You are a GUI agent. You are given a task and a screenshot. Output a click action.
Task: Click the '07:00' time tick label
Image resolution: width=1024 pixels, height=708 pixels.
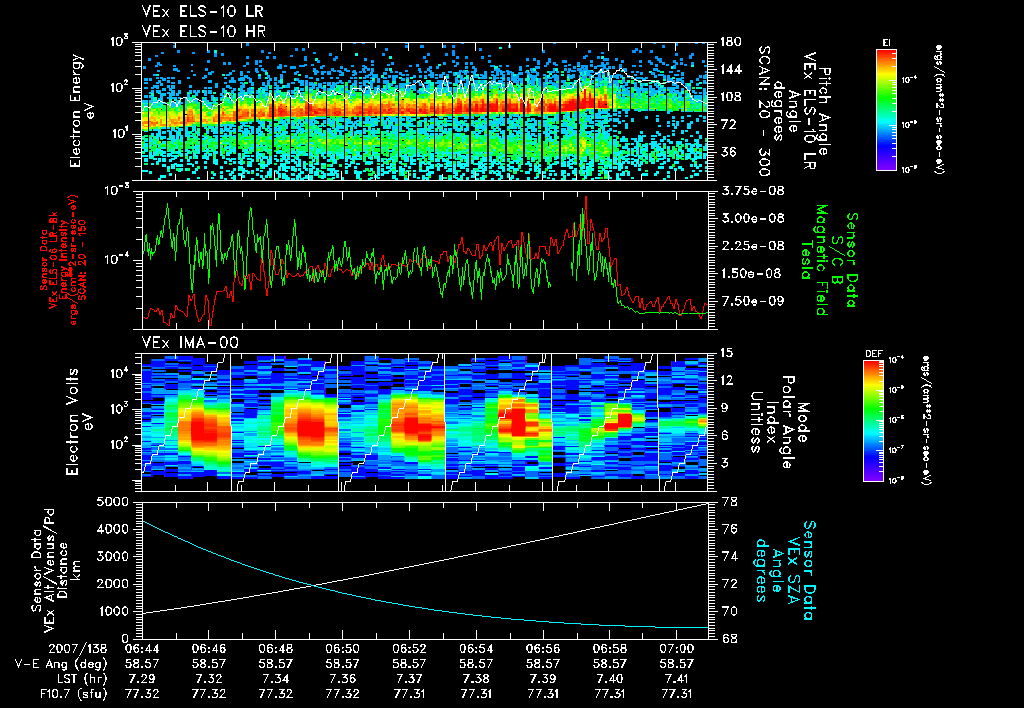(x=677, y=649)
